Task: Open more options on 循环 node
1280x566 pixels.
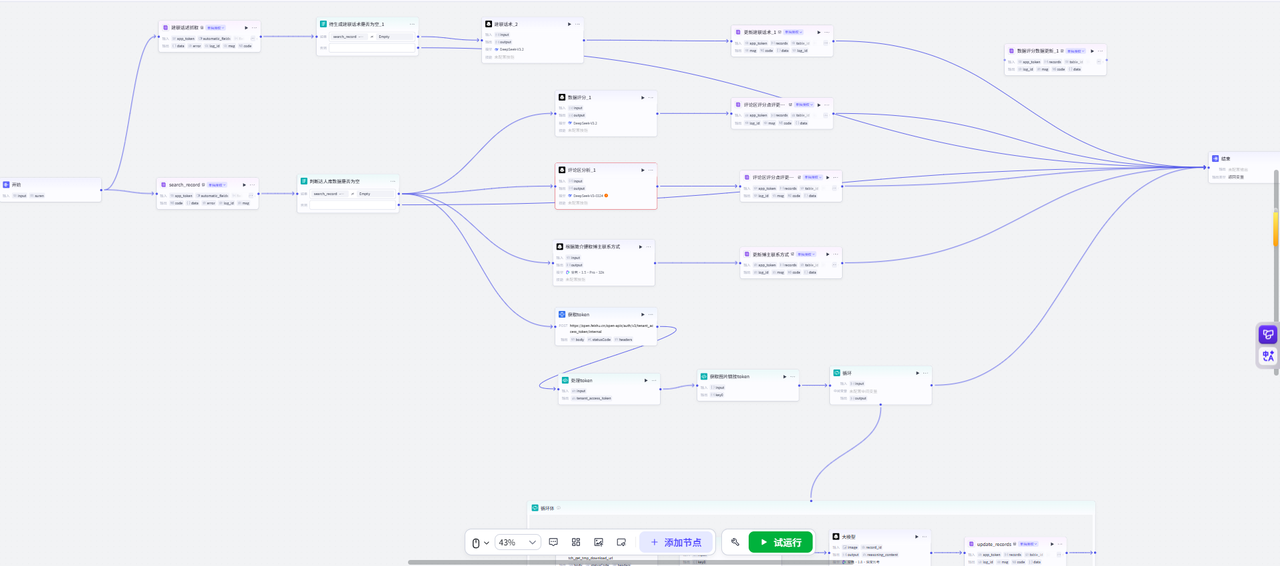Action: coord(924,373)
